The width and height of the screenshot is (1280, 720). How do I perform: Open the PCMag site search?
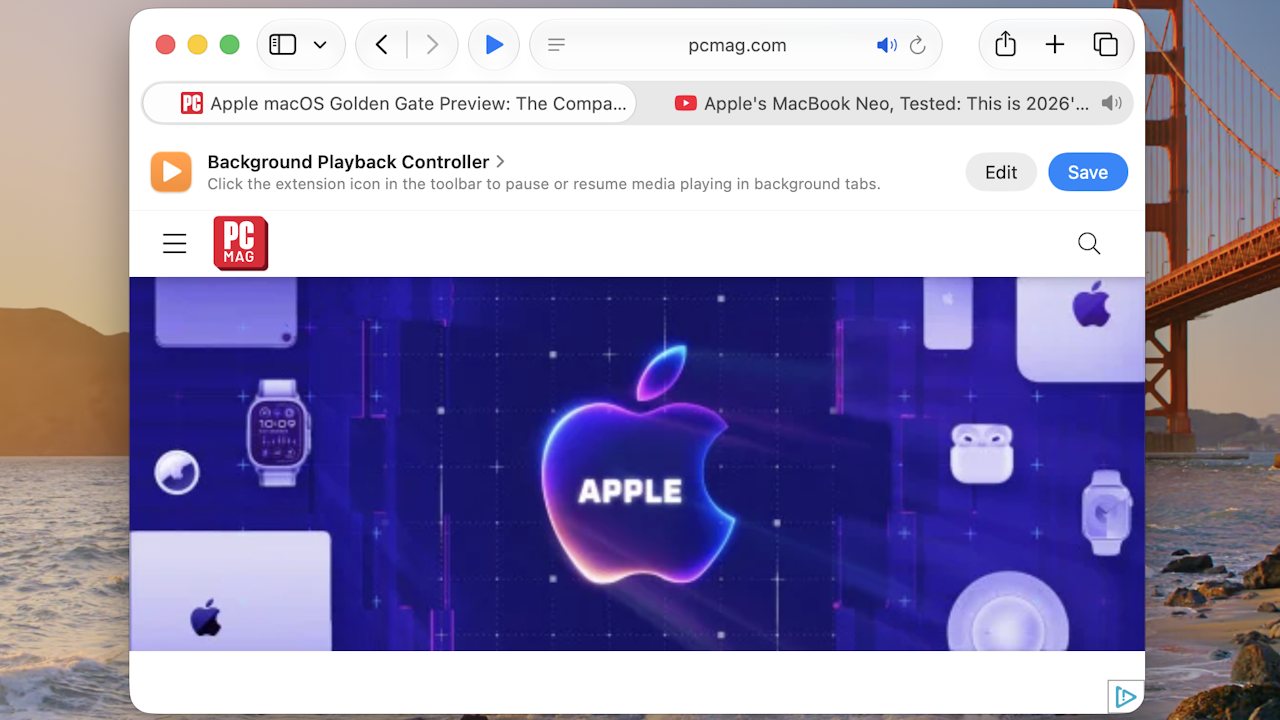point(1089,243)
